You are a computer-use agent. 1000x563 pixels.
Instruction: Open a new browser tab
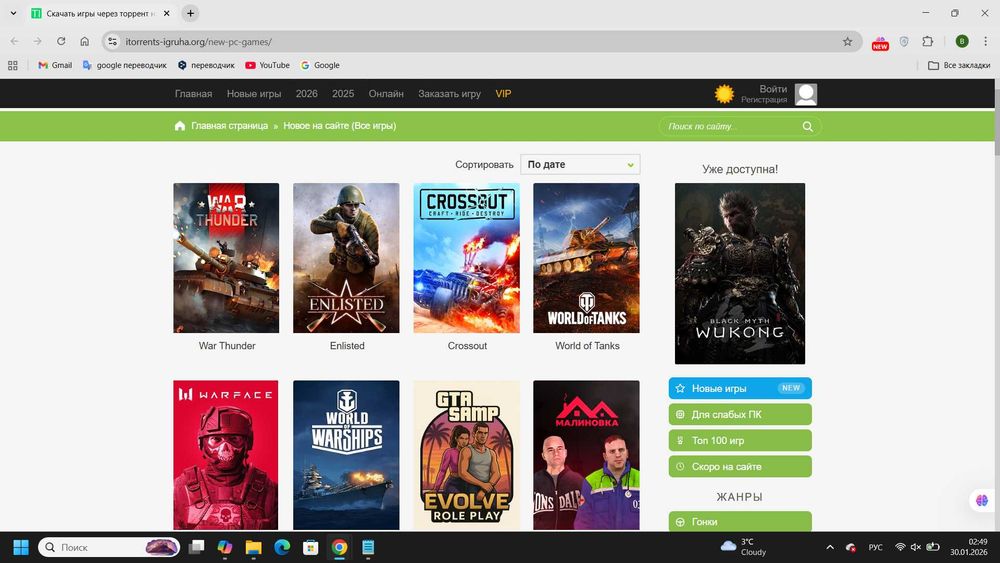pyautogui.click(x=190, y=13)
